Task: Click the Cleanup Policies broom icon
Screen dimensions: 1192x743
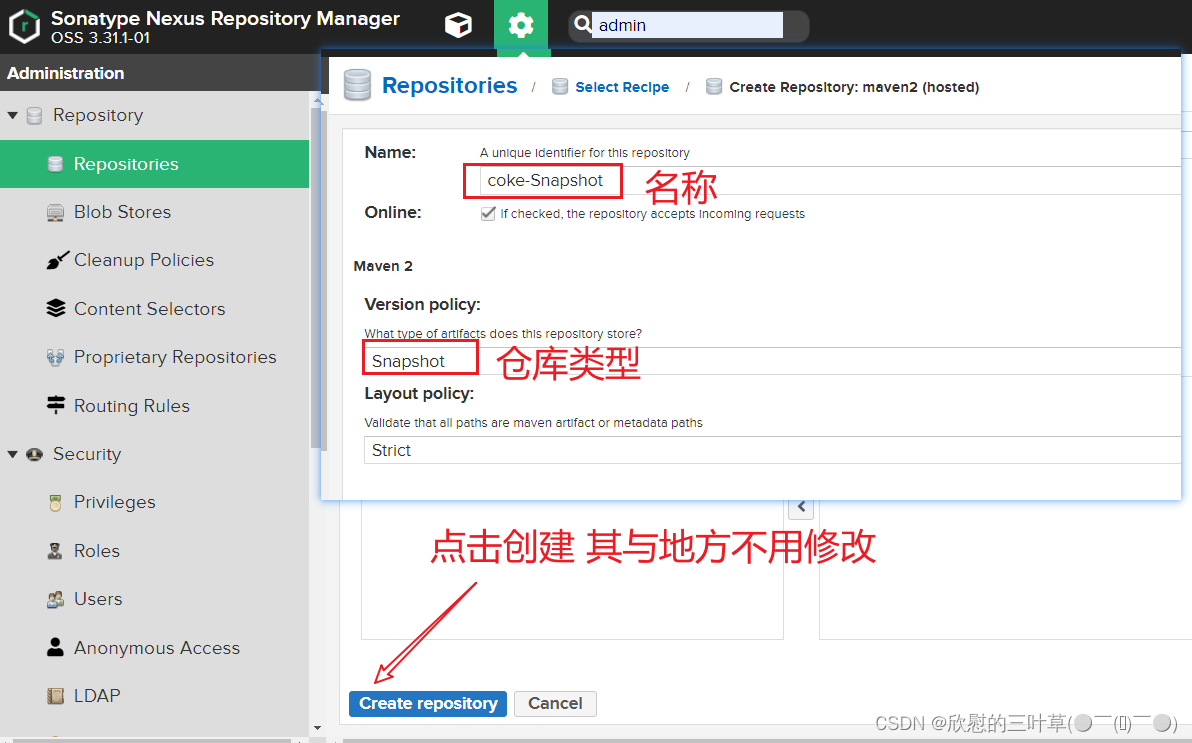Action: [57, 260]
